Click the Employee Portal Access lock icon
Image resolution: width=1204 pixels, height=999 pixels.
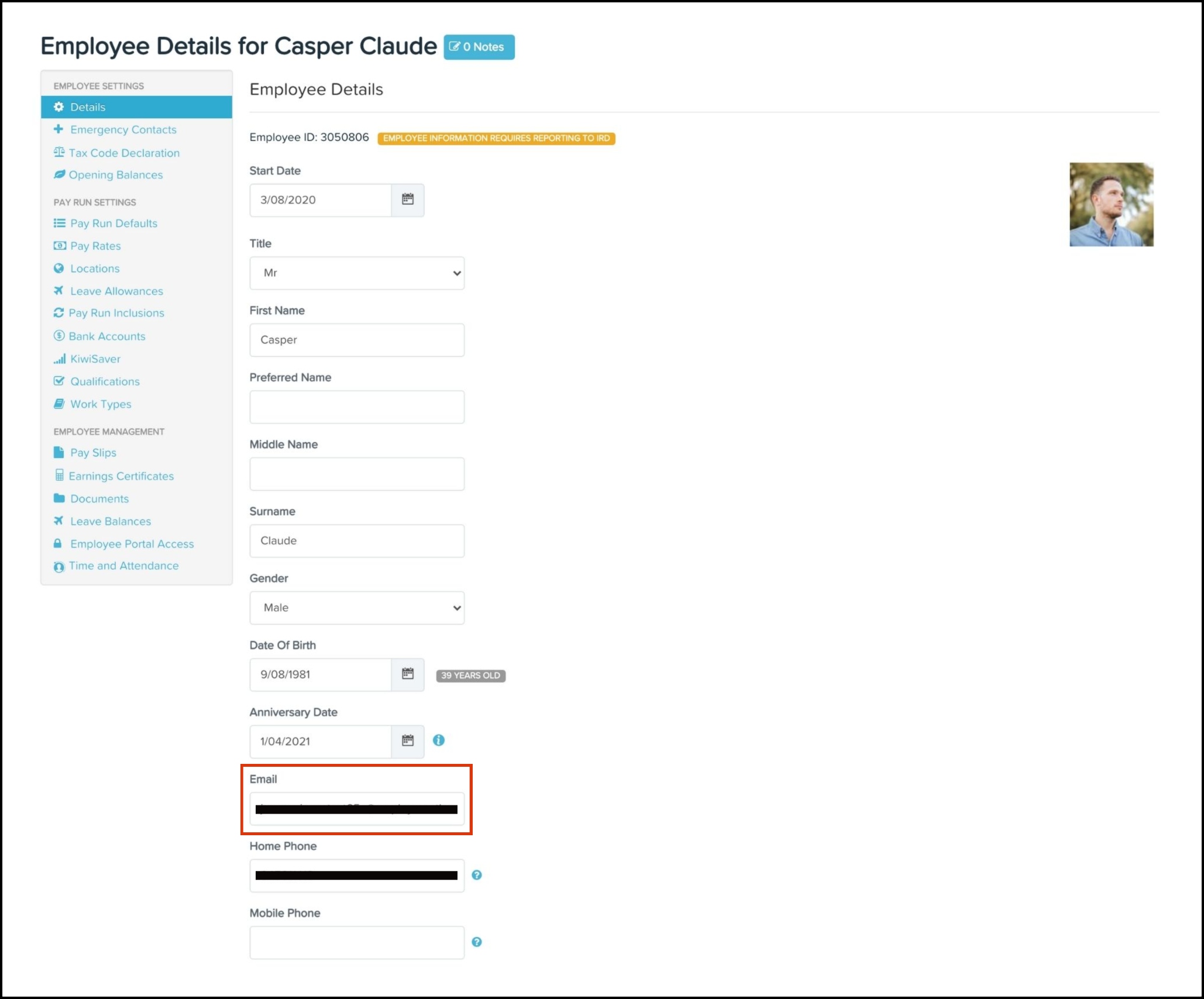[58, 544]
